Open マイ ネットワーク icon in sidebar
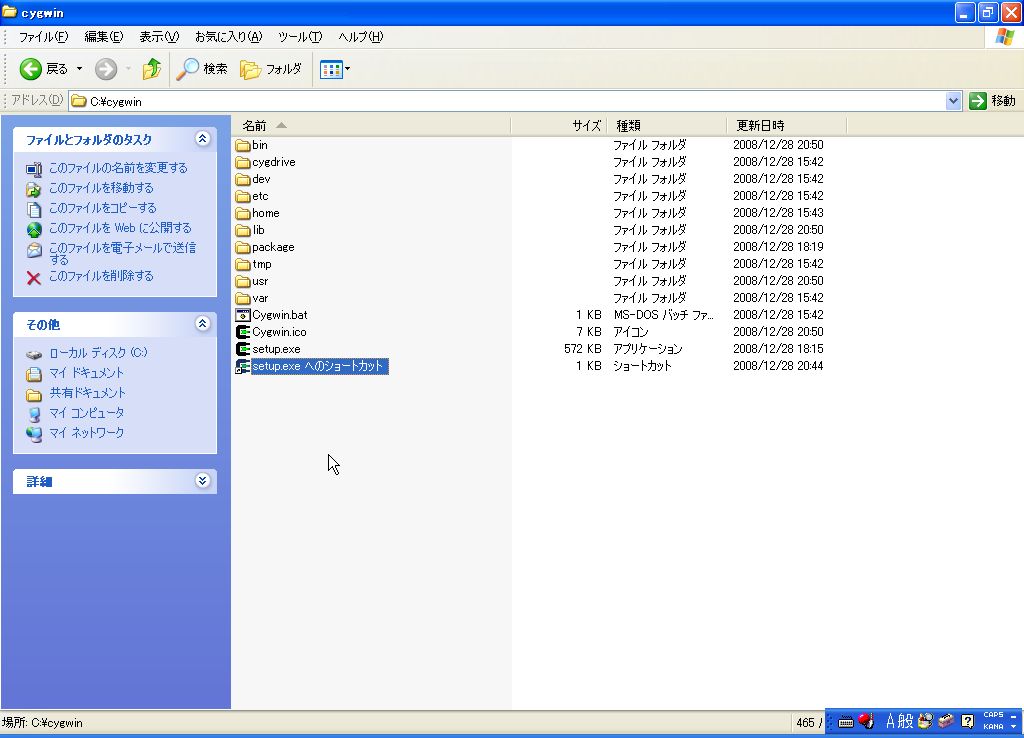The width and height of the screenshot is (1024, 738). [x=34, y=434]
